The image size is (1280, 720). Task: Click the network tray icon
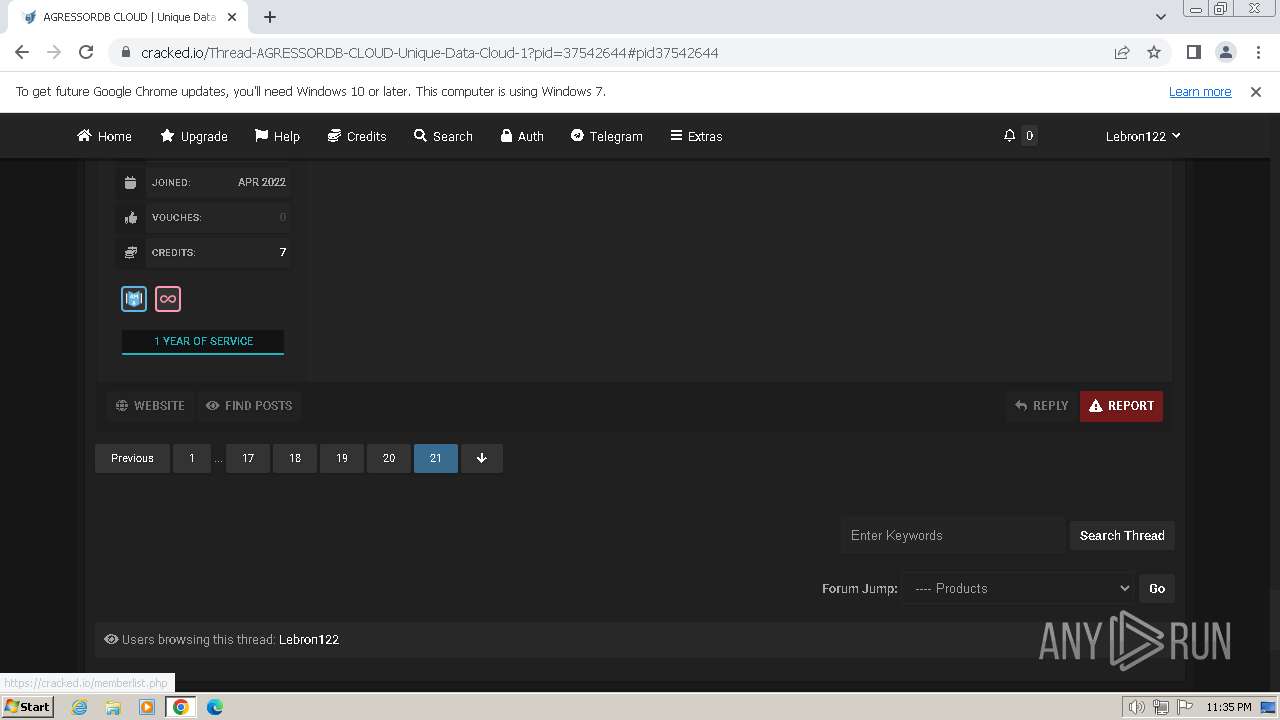pyautogui.click(x=1161, y=707)
